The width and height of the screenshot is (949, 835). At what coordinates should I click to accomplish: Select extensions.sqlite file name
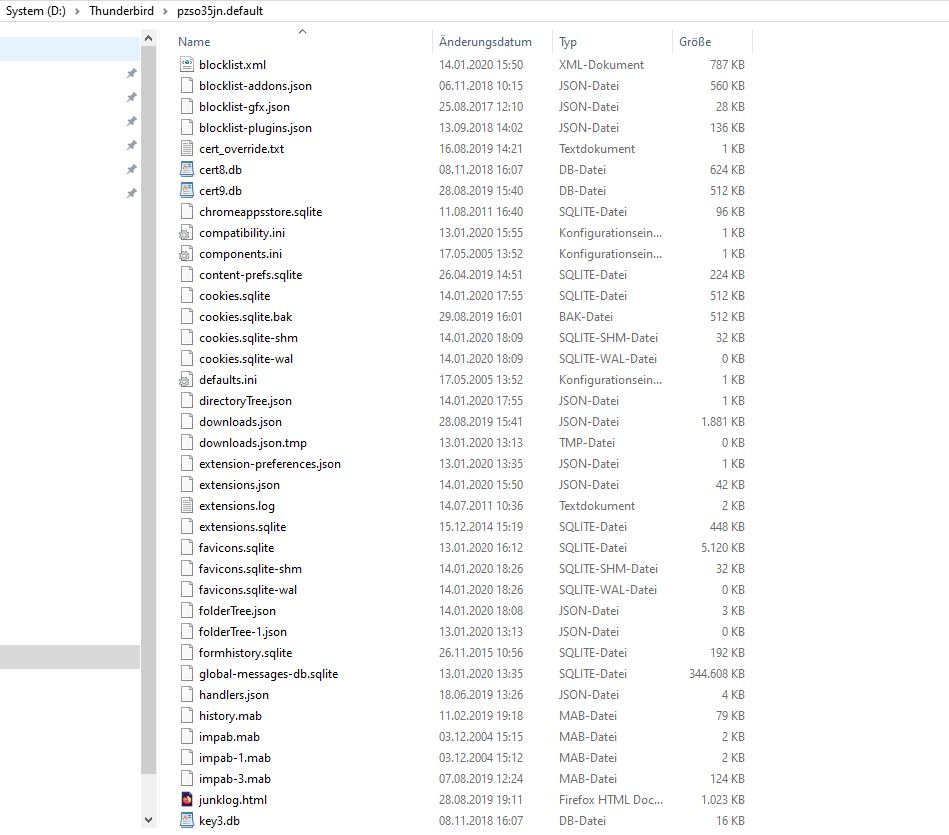point(242,527)
